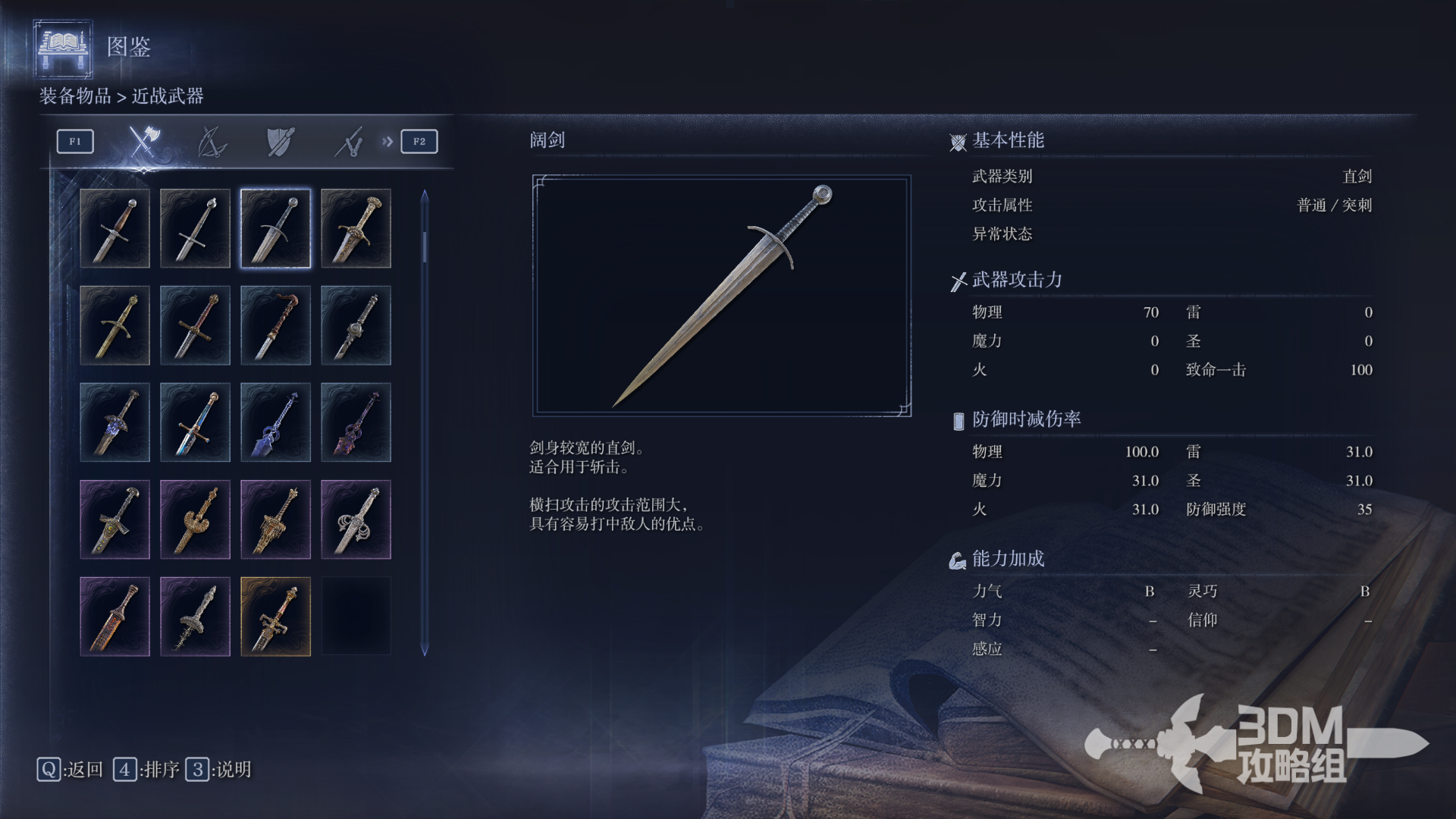The height and width of the screenshot is (819, 1456).
Task: Click the 4 排序 sort option
Action: point(146,770)
